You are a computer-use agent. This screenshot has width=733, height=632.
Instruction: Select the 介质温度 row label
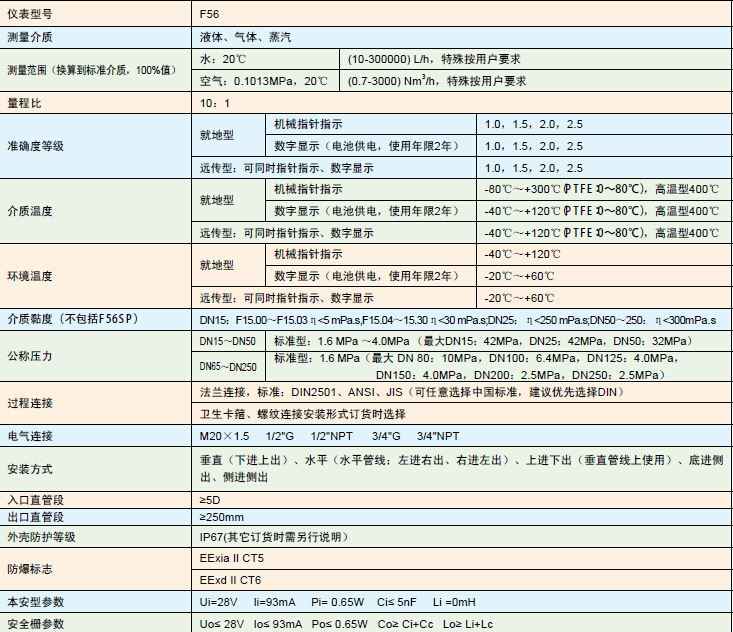30,211
